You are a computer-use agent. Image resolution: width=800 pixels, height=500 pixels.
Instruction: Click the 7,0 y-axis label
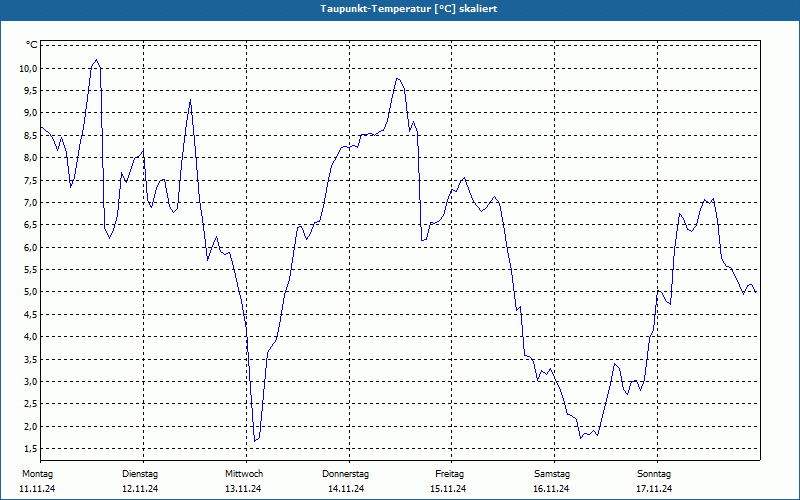[x=30, y=203]
